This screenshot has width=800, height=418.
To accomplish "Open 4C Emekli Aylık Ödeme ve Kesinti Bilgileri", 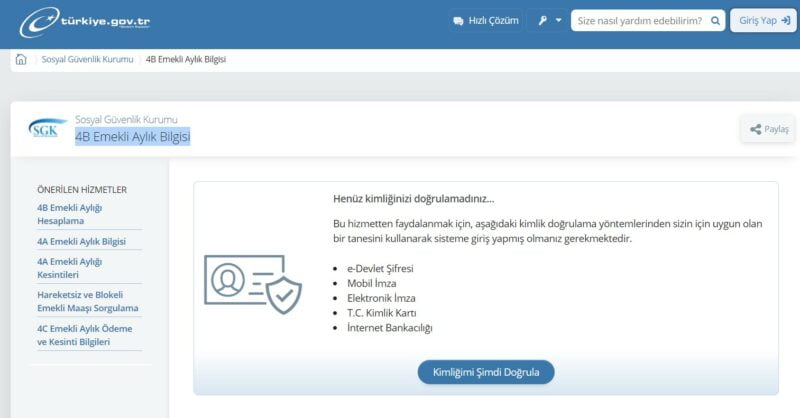I will (x=84, y=335).
